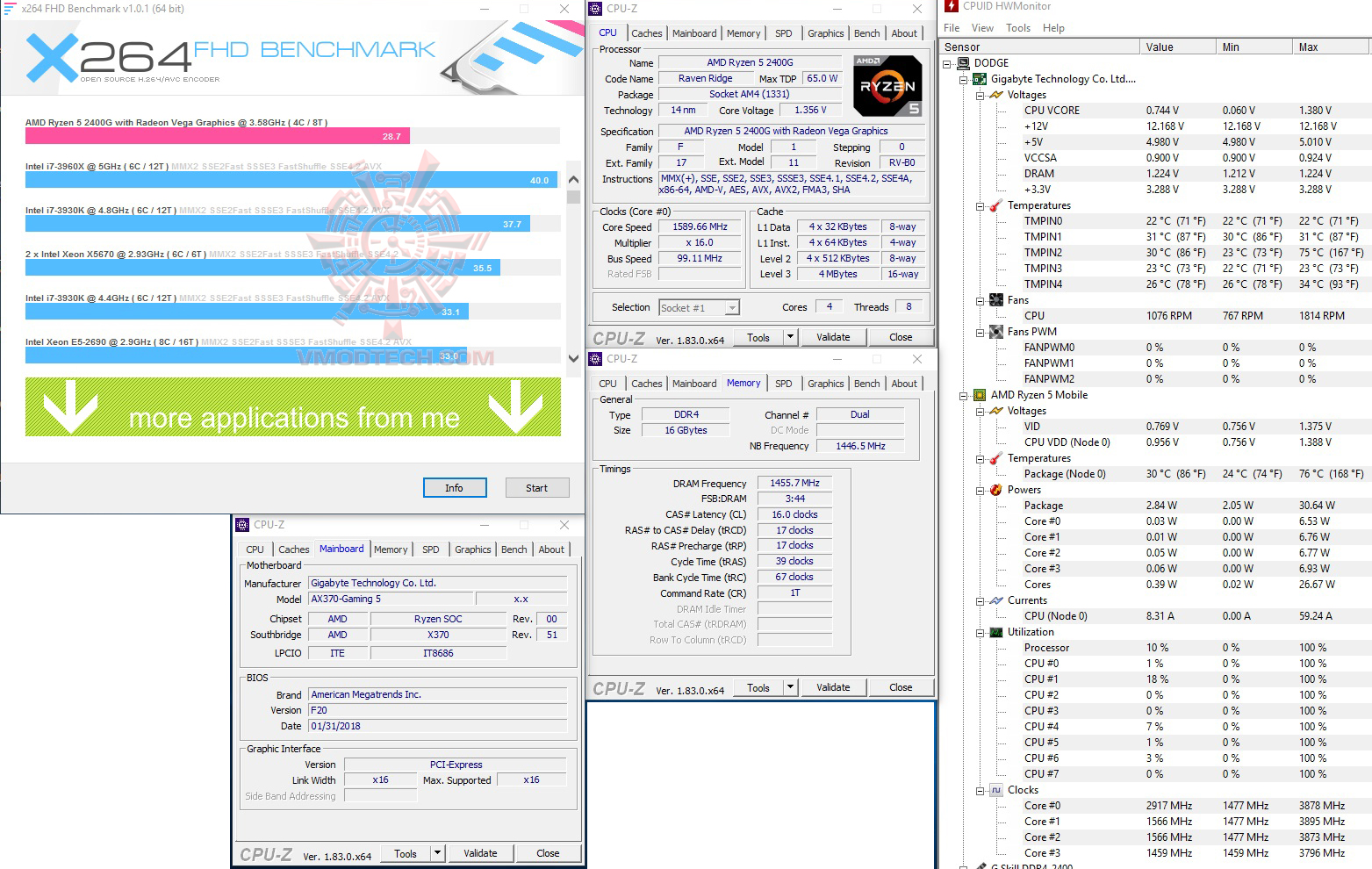Click the Powers flame icon under AMD Ryzen
Image resolution: width=1372 pixels, height=869 pixels.
tap(995, 489)
